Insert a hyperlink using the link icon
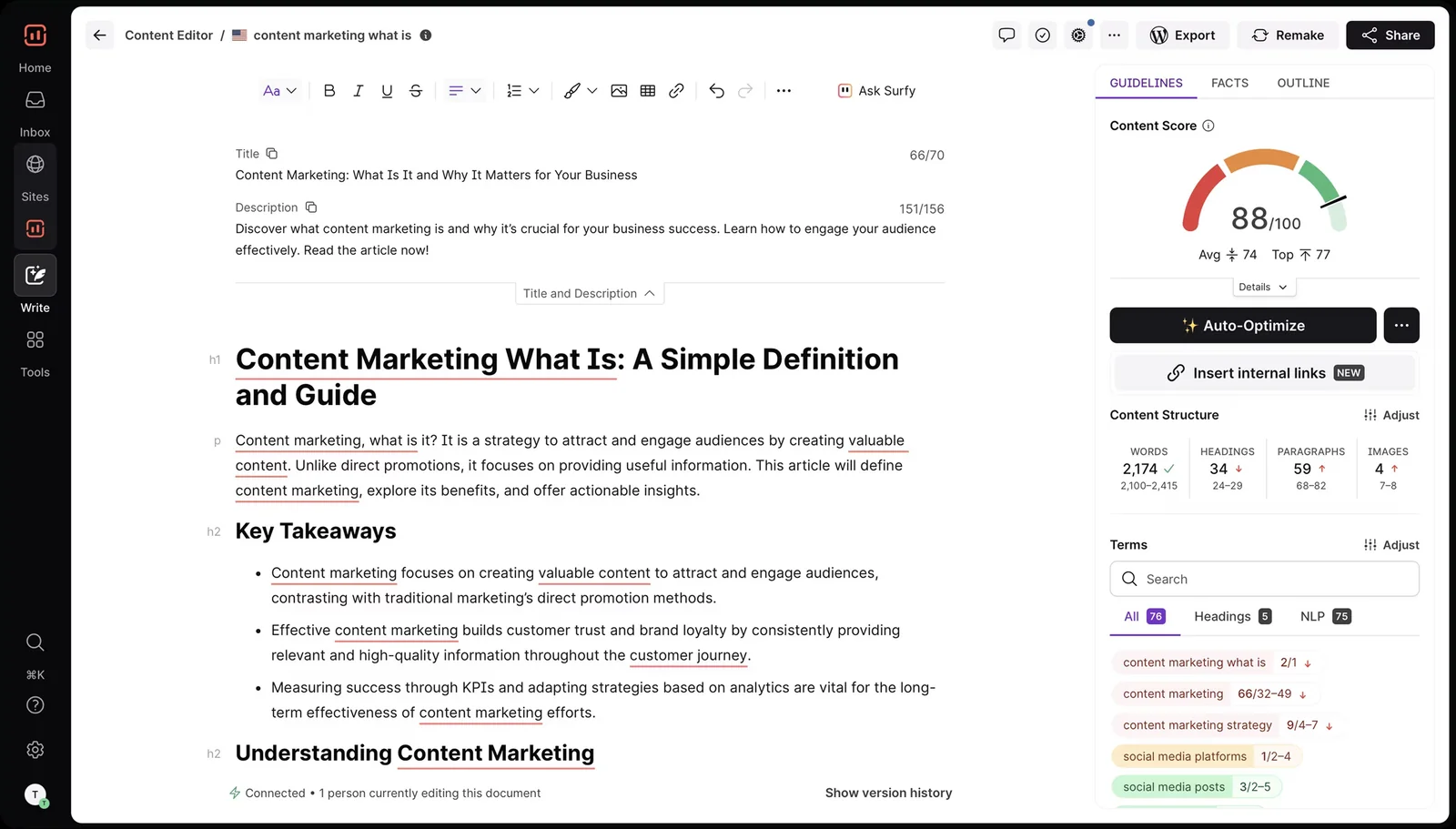 click(675, 90)
